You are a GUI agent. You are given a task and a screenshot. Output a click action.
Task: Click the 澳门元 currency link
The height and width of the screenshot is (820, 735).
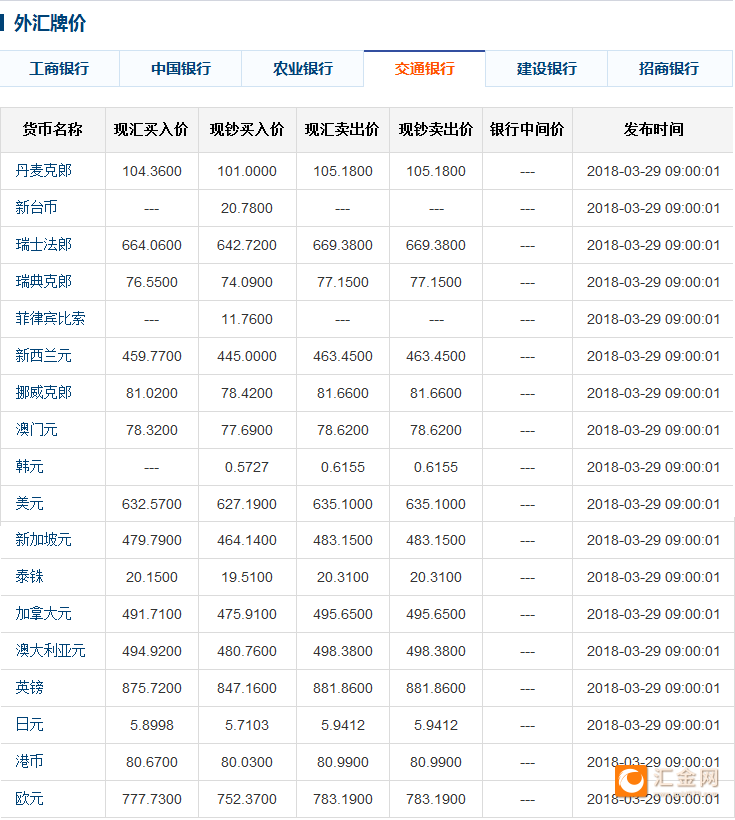[x=36, y=430]
